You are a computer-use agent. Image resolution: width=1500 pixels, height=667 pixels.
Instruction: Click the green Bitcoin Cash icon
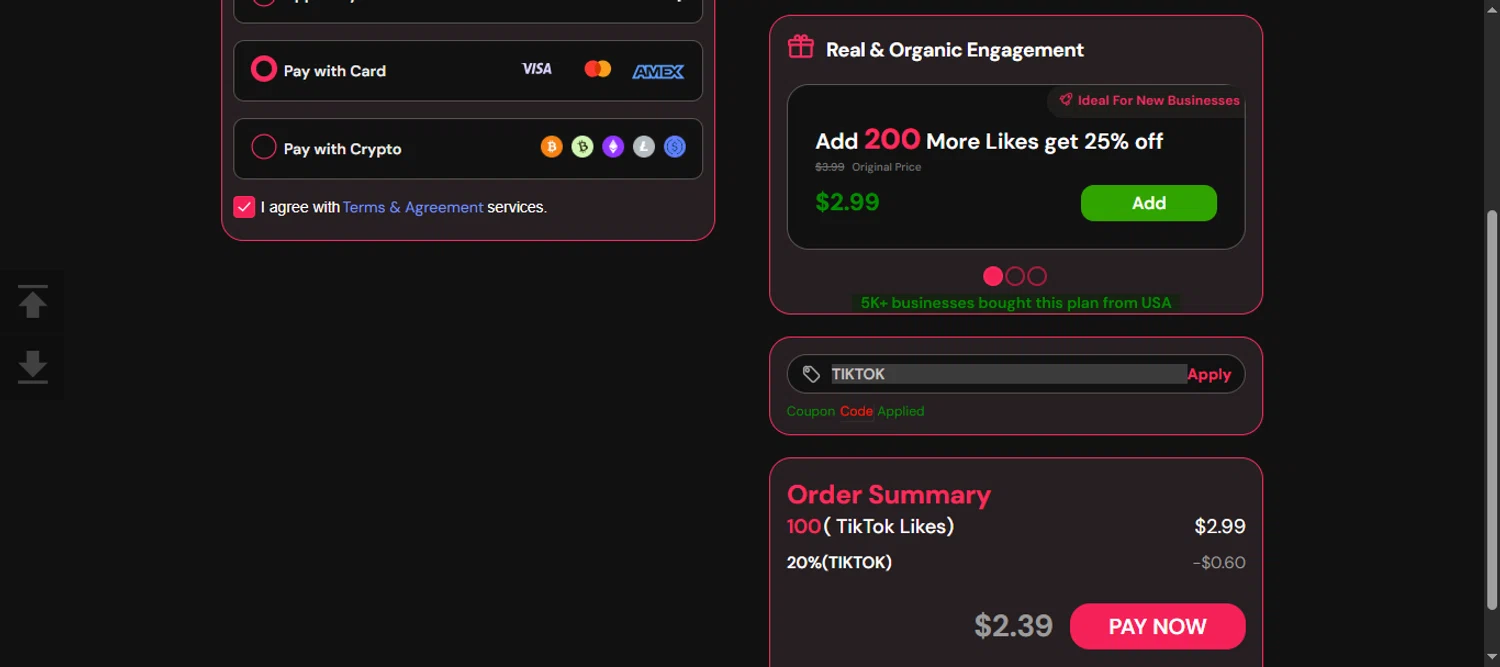[x=583, y=147]
